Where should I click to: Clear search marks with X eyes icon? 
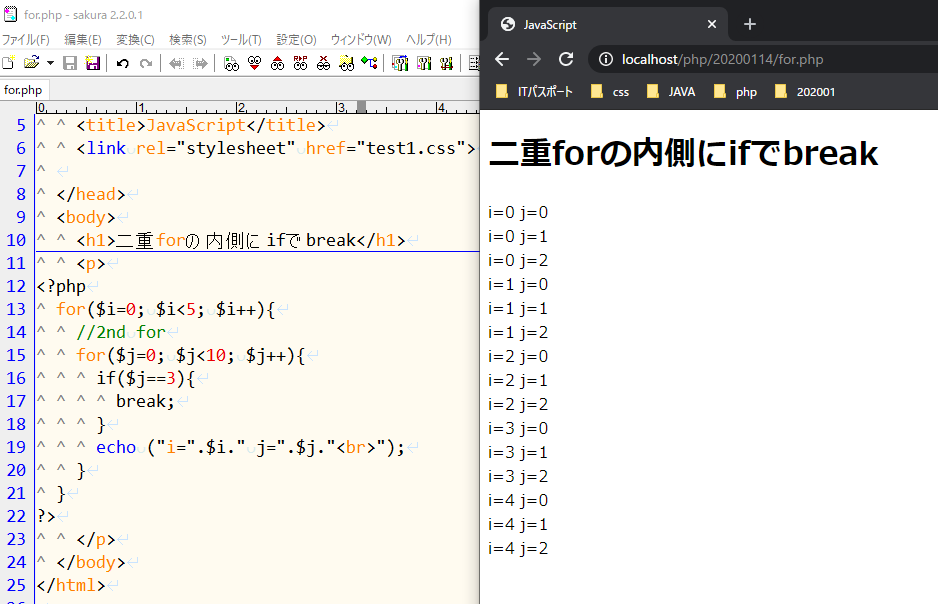pyautogui.click(x=323, y=63)
